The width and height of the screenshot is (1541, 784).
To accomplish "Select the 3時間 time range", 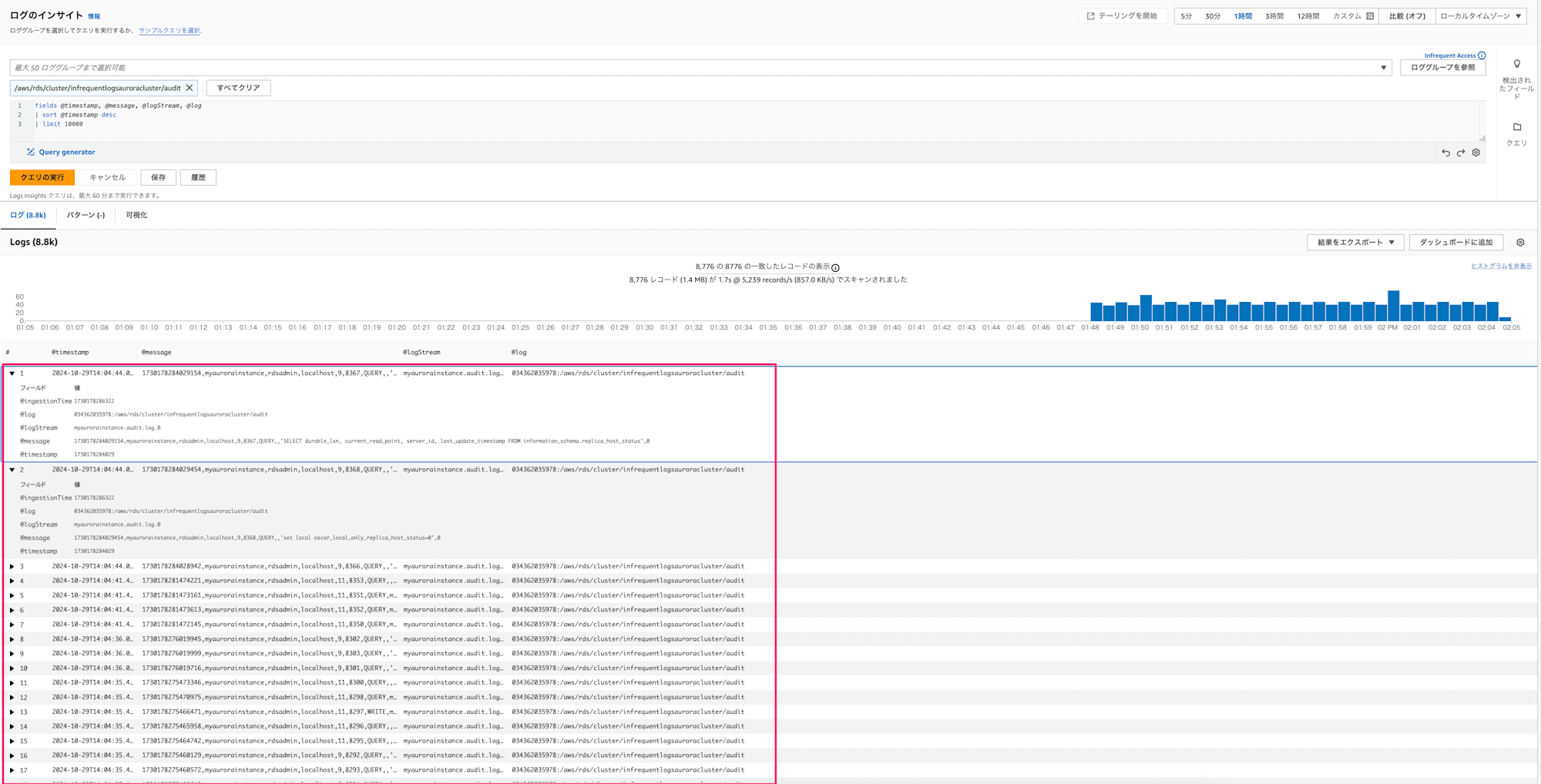I will coord(1274,16).
